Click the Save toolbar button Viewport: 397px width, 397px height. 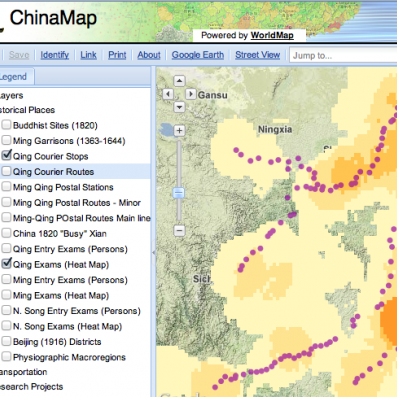(19, 55)
